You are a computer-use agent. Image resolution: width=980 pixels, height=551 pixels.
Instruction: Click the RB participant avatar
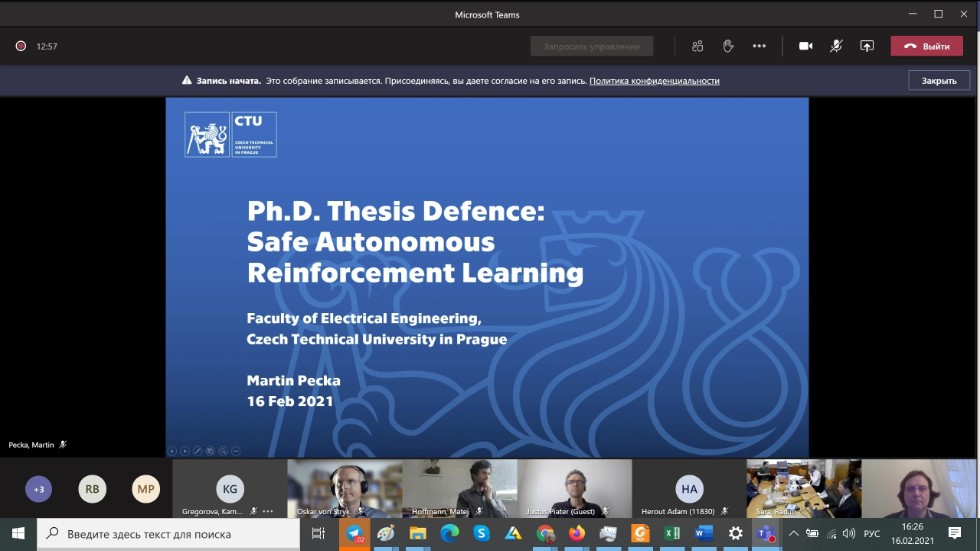point(92,489)
